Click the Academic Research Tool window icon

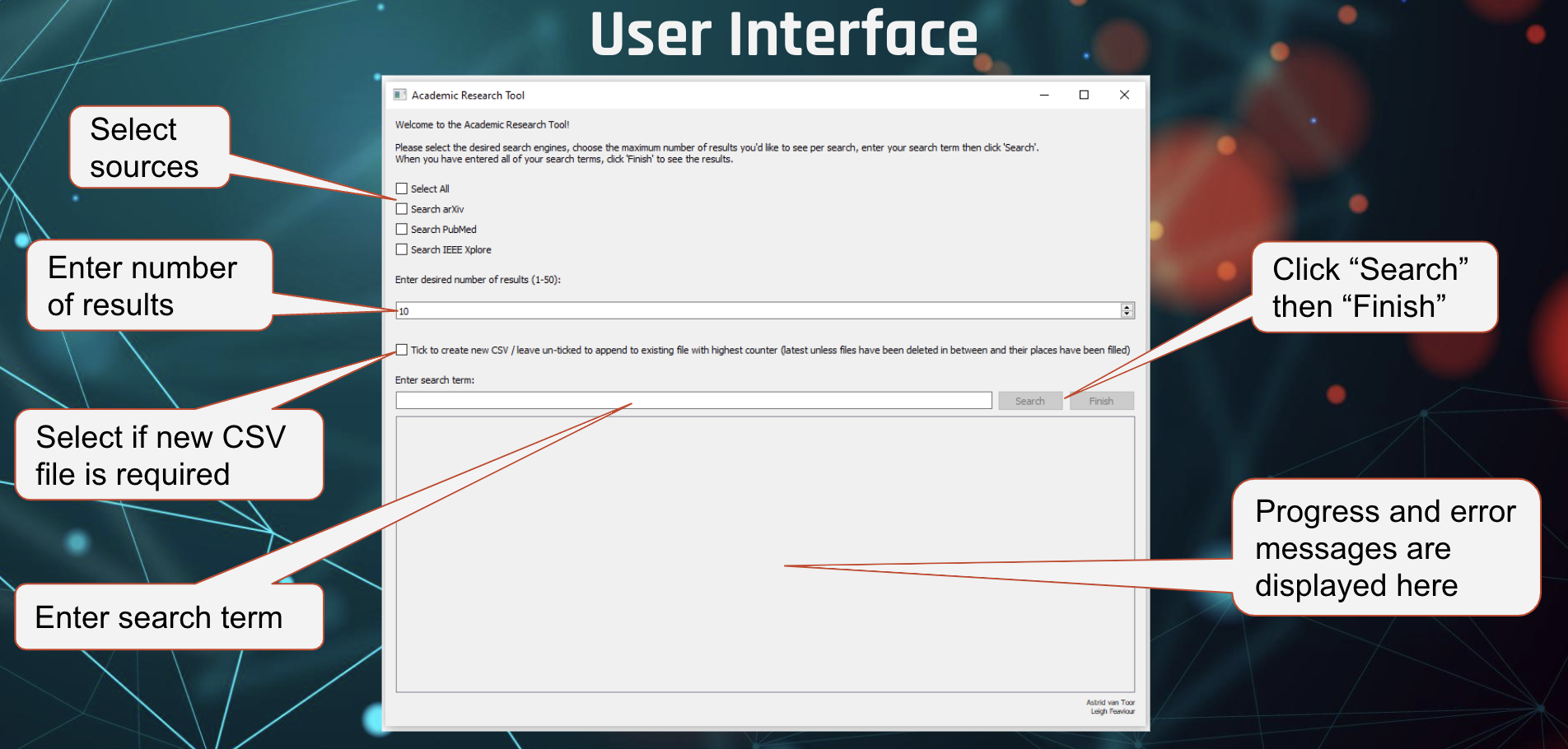(401, 95)
